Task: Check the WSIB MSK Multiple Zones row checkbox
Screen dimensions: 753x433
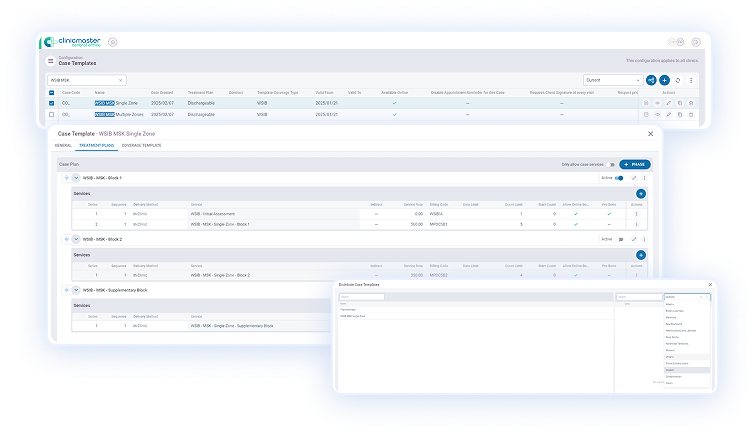Action: (52, 114)
